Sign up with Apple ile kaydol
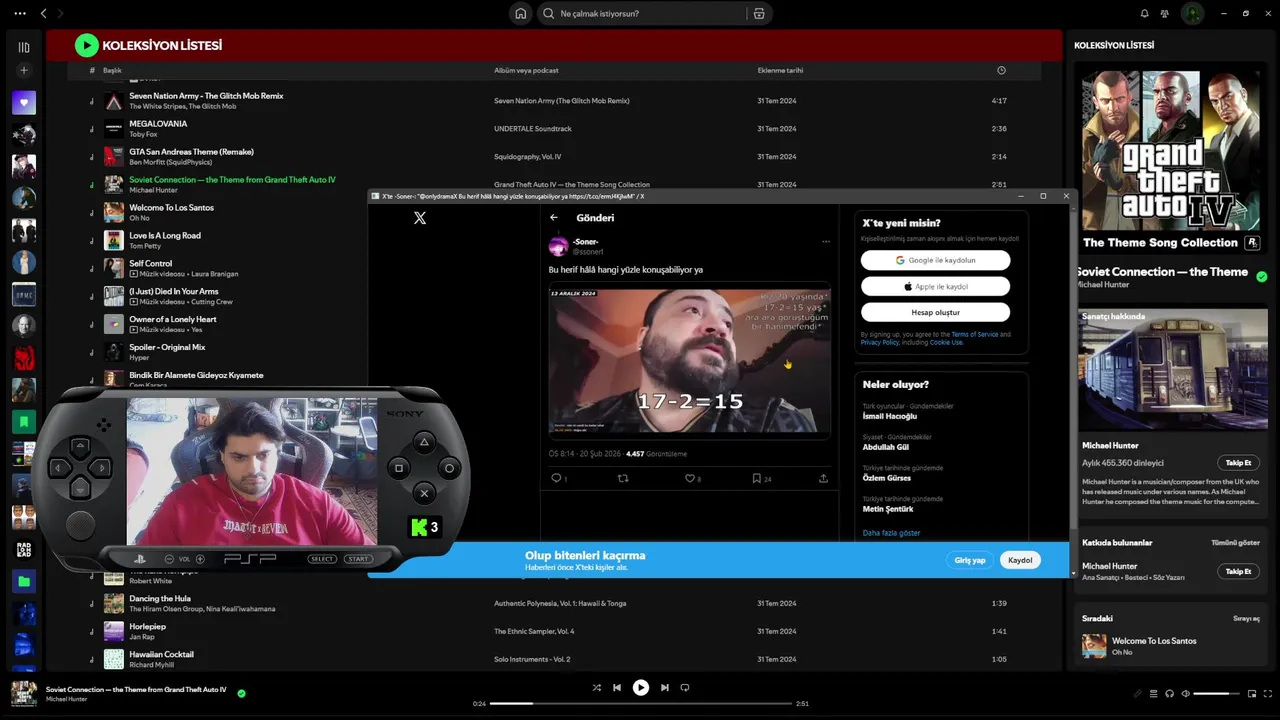 [935, 286]
